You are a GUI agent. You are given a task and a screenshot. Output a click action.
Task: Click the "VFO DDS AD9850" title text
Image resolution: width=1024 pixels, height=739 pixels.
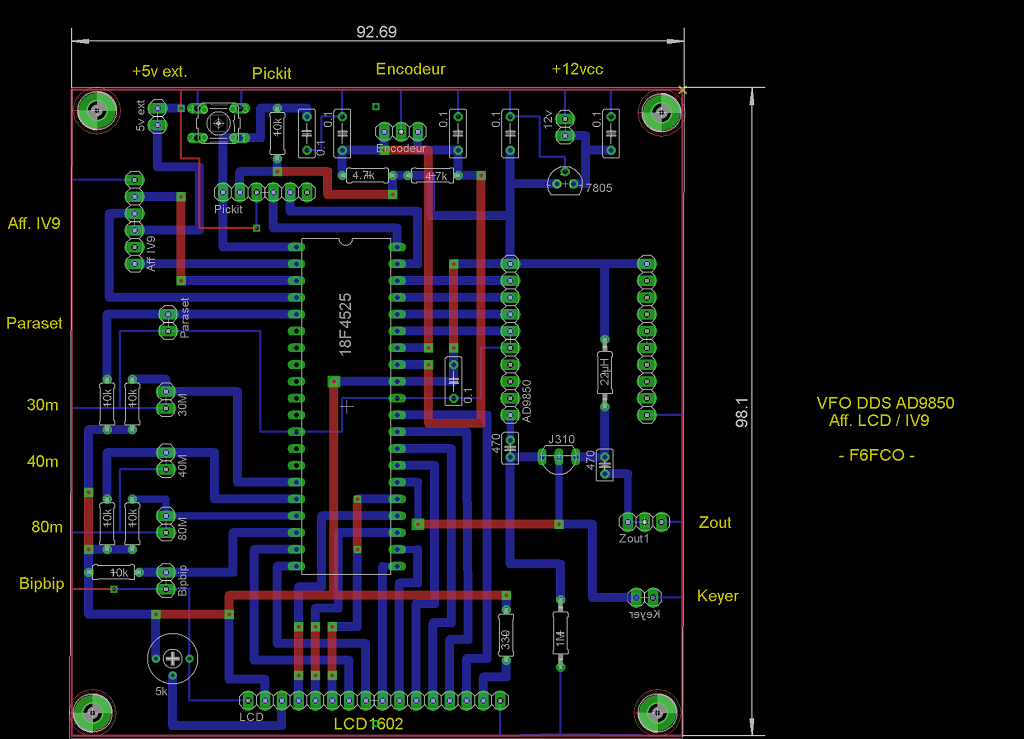pos(885,403)
